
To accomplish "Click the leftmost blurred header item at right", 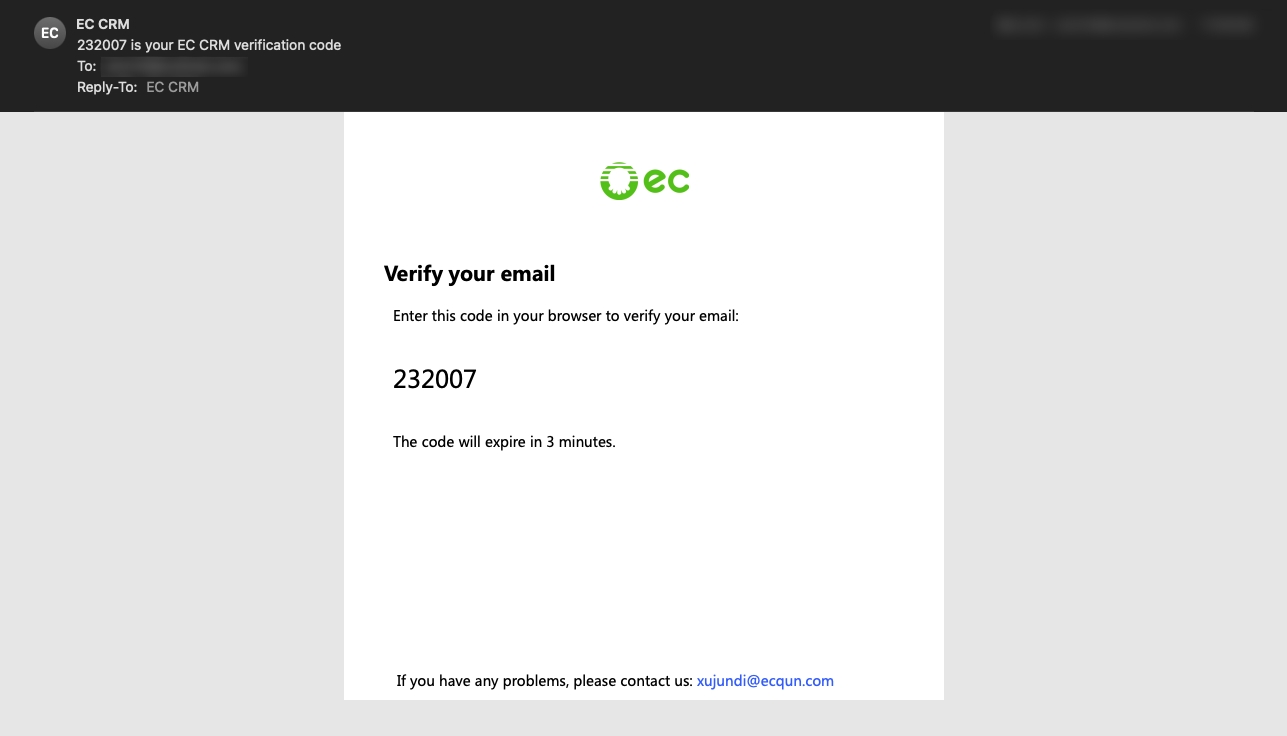I will 1020,25.
